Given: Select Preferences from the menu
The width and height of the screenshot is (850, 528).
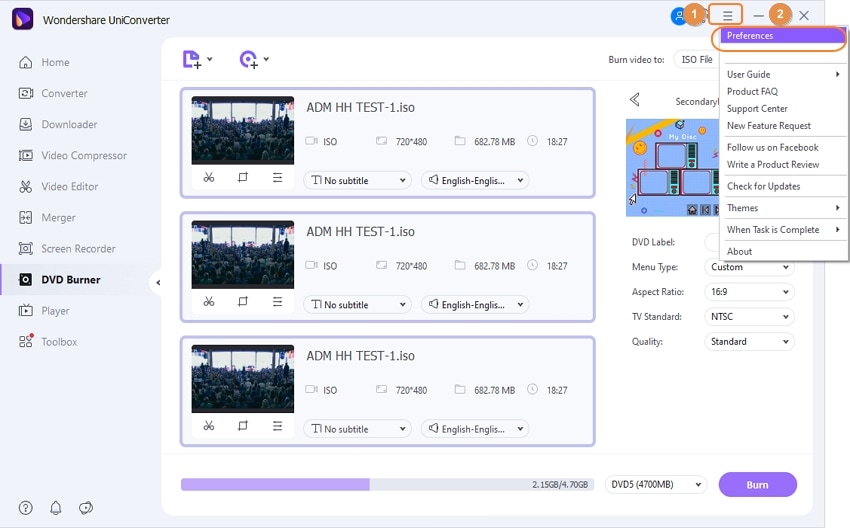Looking at the screenshot, I should [783, 36].
